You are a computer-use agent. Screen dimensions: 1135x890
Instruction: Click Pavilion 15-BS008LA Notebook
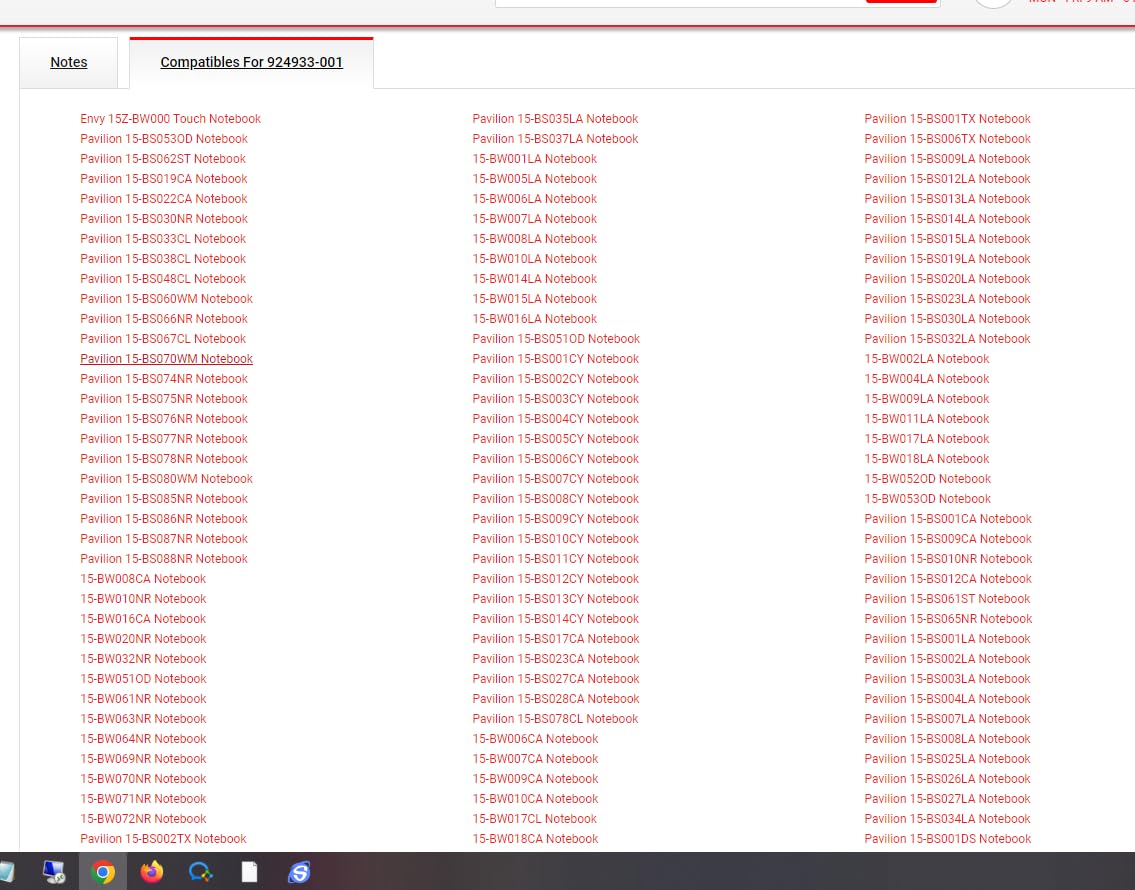[948, 739]
